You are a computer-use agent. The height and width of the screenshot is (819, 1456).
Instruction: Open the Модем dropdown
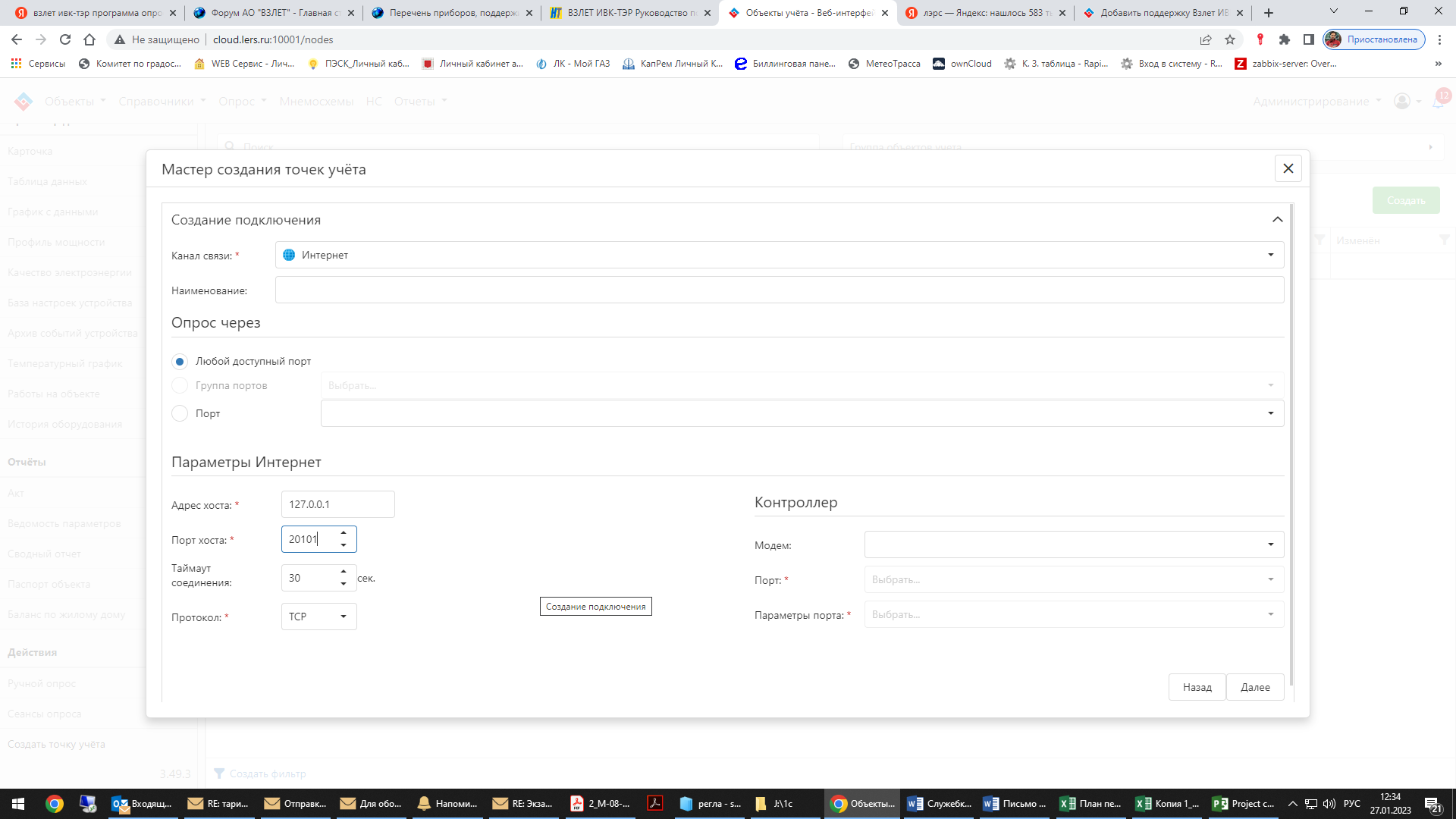tap(1074, 544)
